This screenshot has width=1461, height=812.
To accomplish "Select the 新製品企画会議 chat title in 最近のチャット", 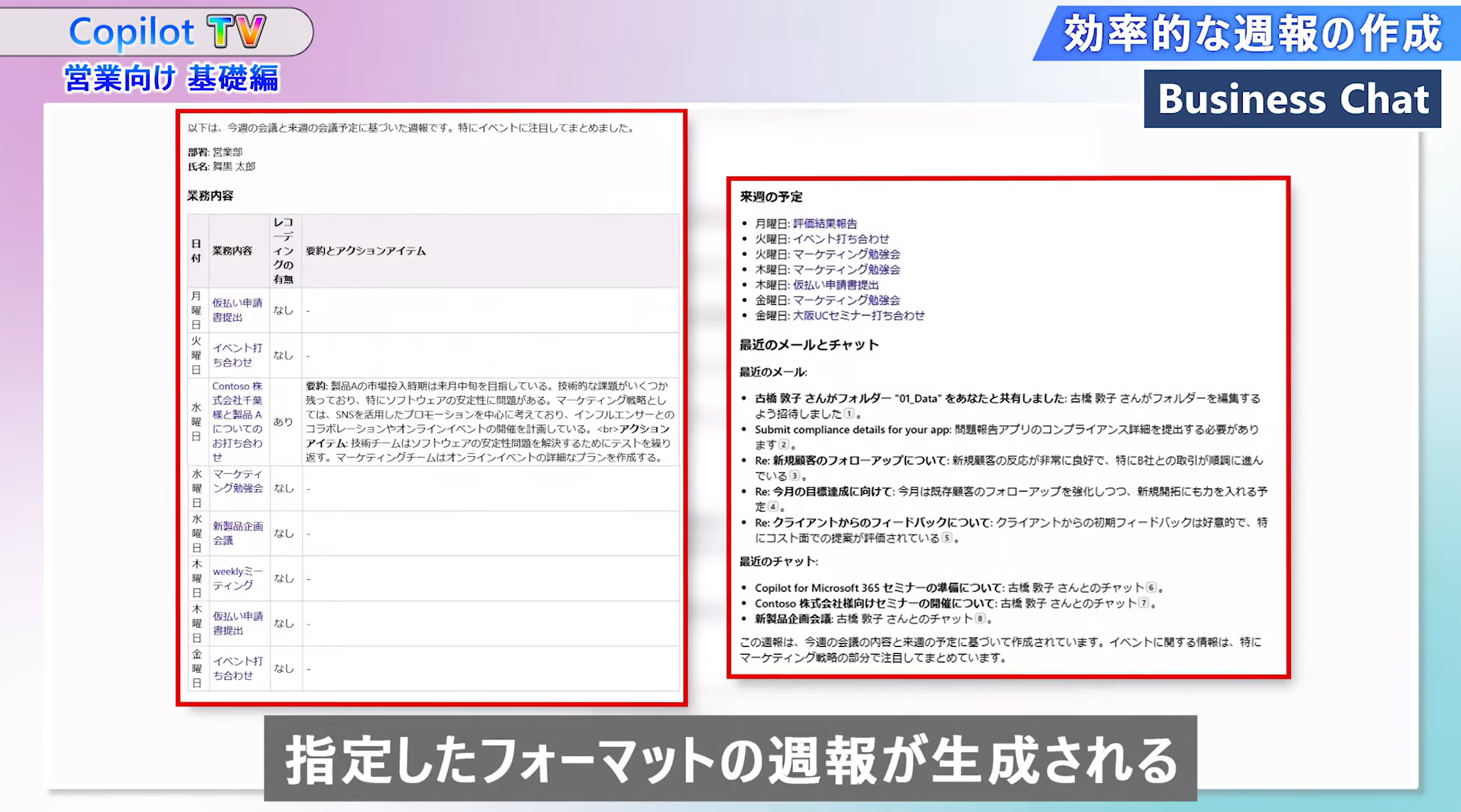I will [794, 619].
